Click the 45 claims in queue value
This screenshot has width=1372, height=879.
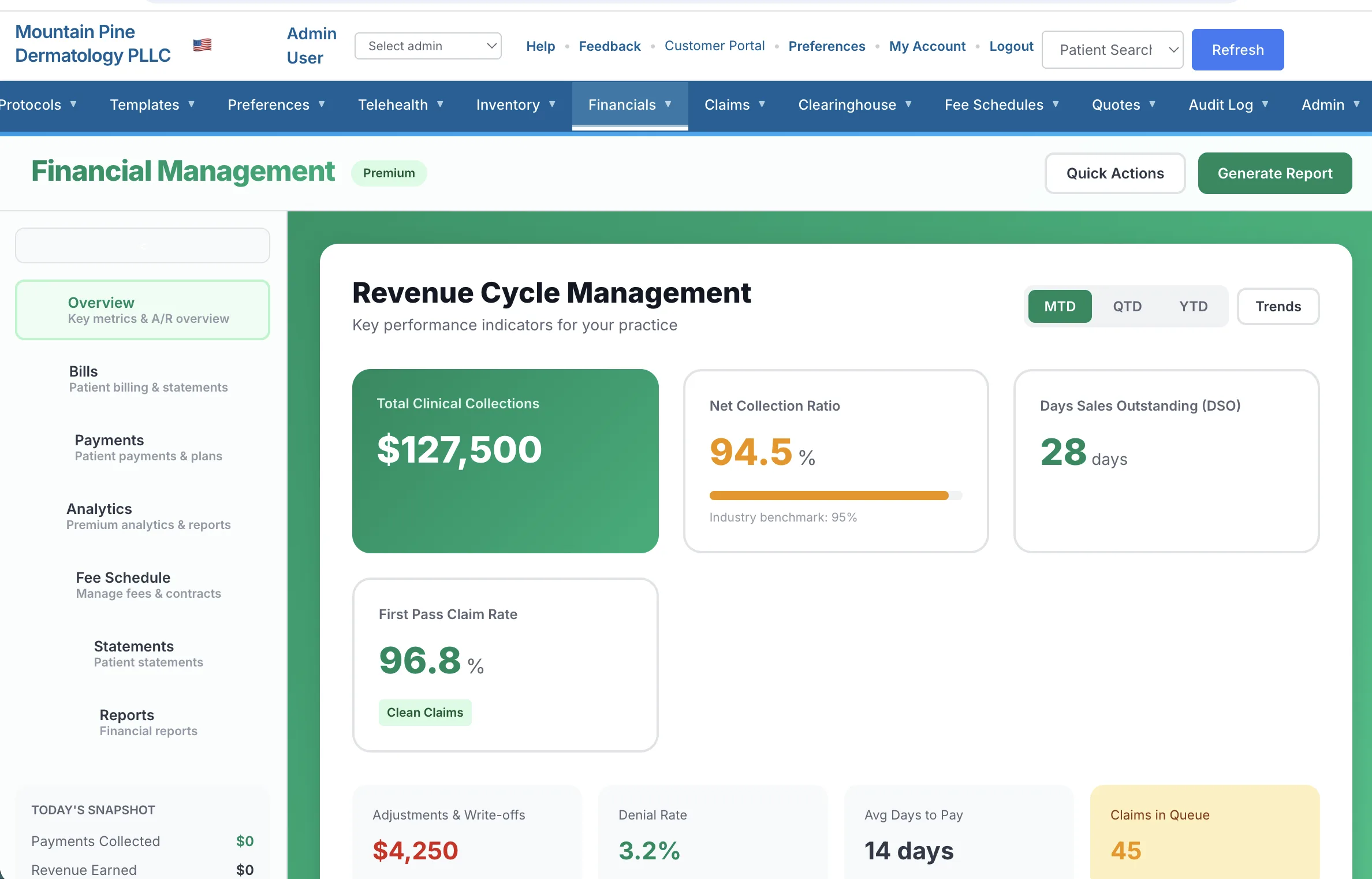pos(1126,851)
